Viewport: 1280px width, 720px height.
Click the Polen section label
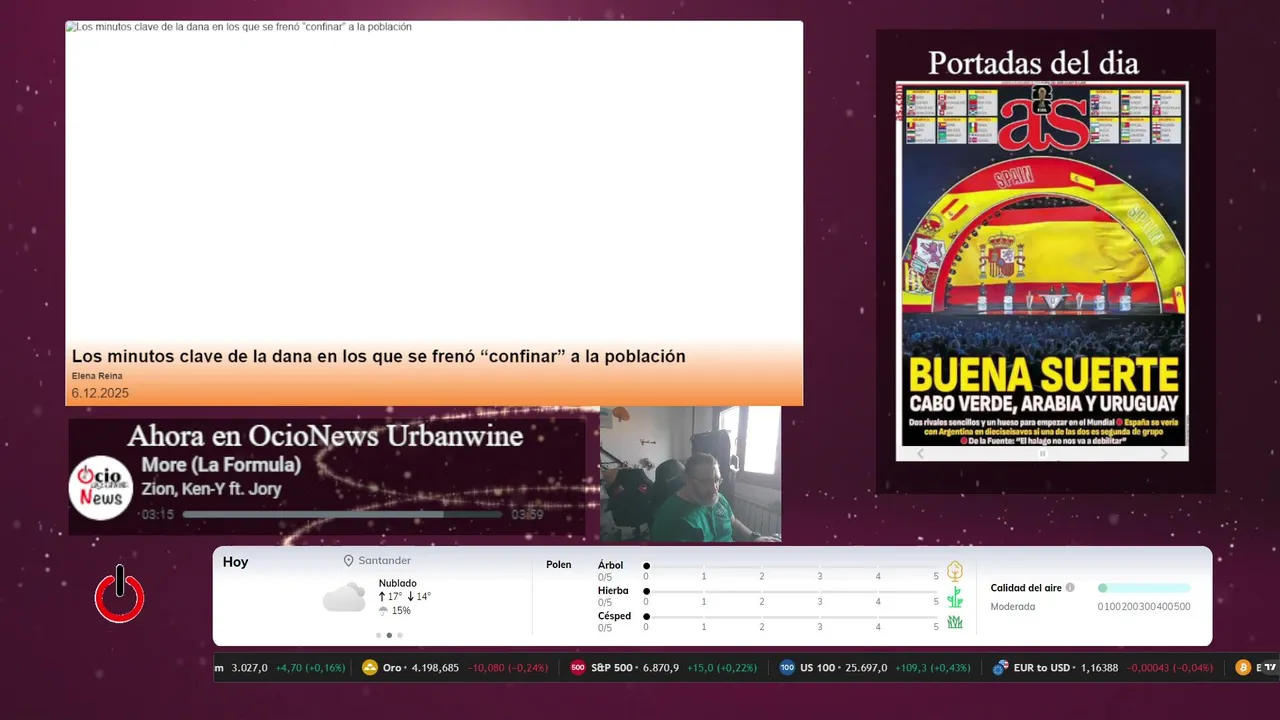click(x=559, y=565)
